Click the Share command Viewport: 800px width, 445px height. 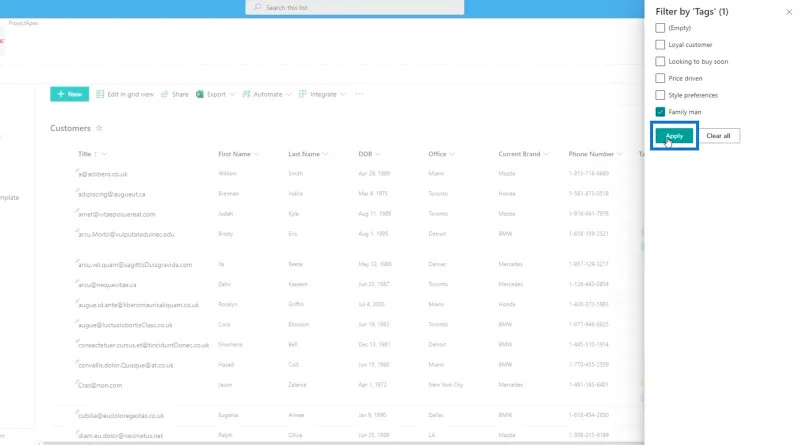pos(174,94)
